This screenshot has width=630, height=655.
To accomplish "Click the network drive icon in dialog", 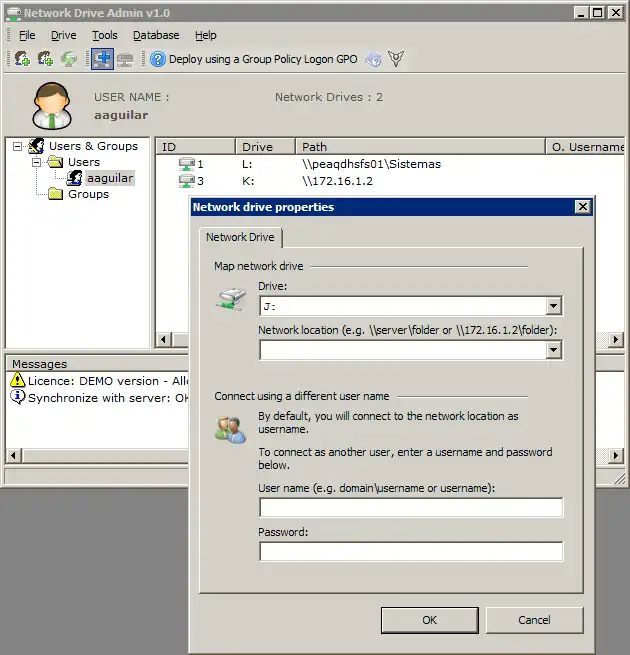I will point(231,300).
